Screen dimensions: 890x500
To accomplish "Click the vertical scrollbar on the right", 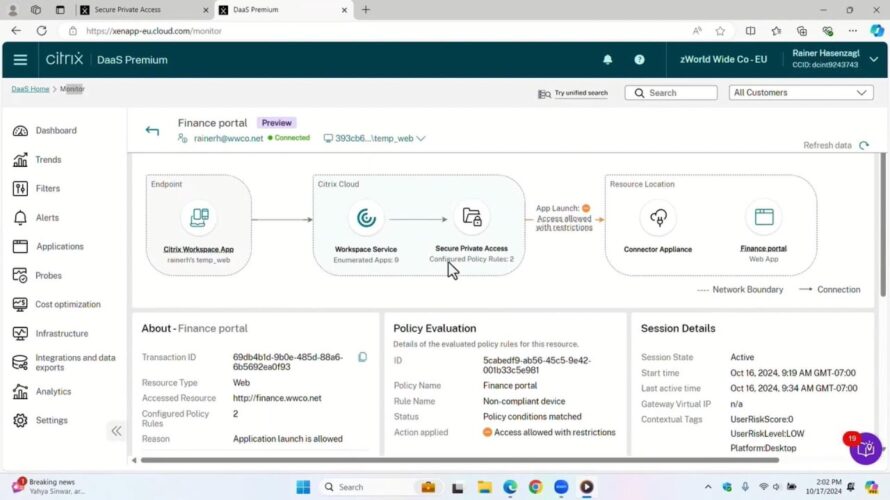I will point(883,227).
